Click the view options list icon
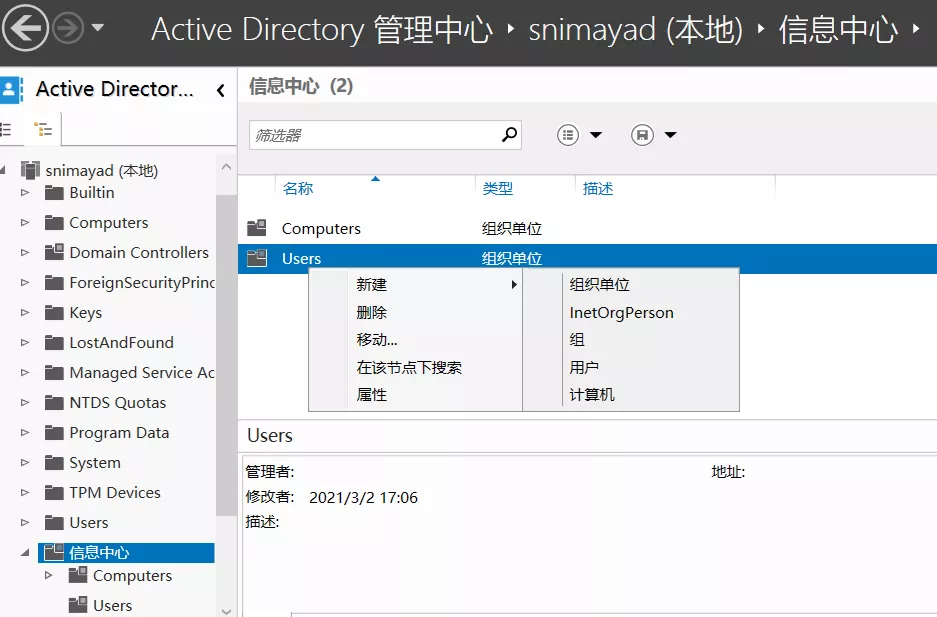Screen dimensions: 937x617 568,135
